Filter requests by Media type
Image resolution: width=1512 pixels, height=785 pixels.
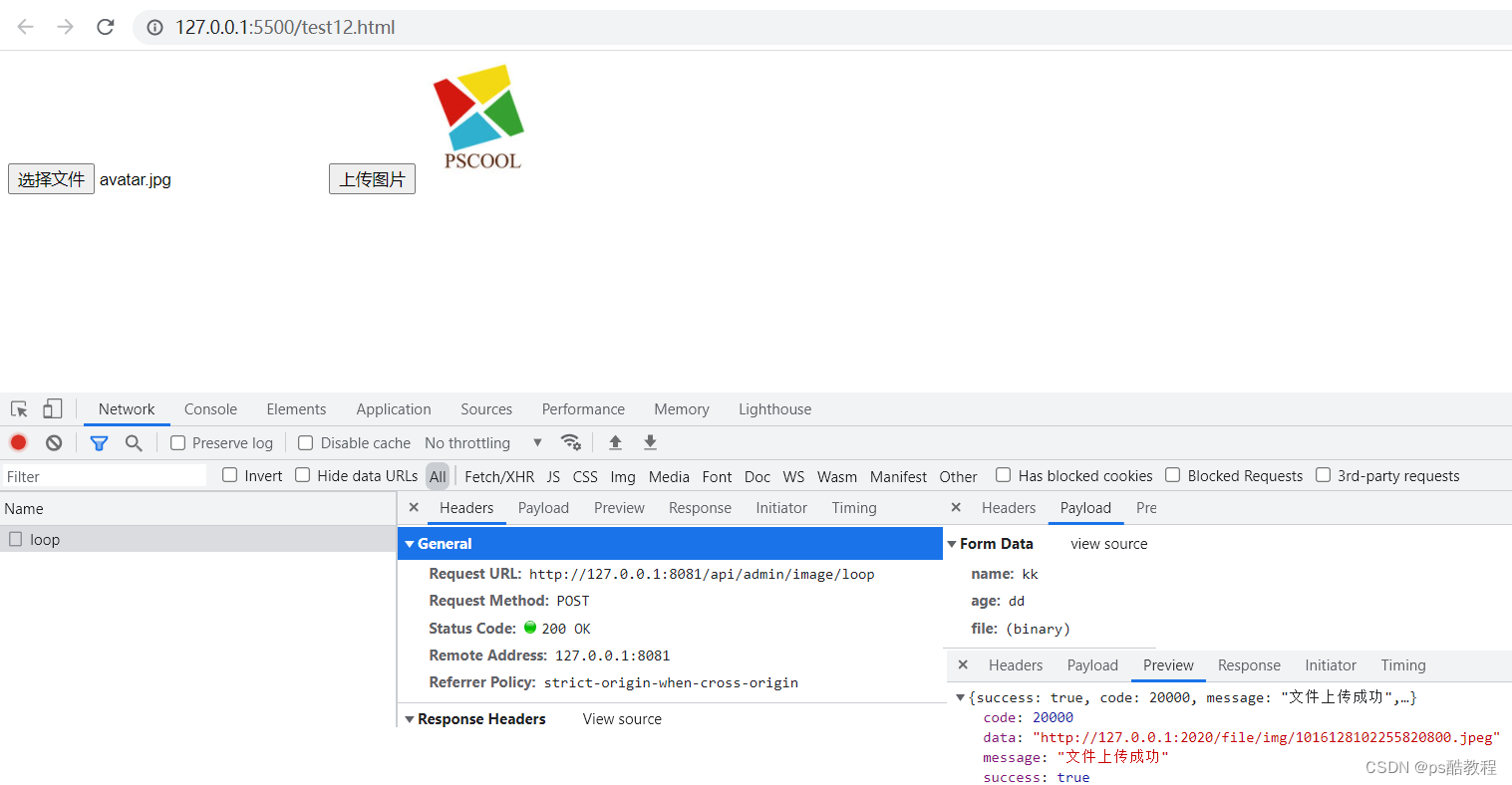(669, 477)
